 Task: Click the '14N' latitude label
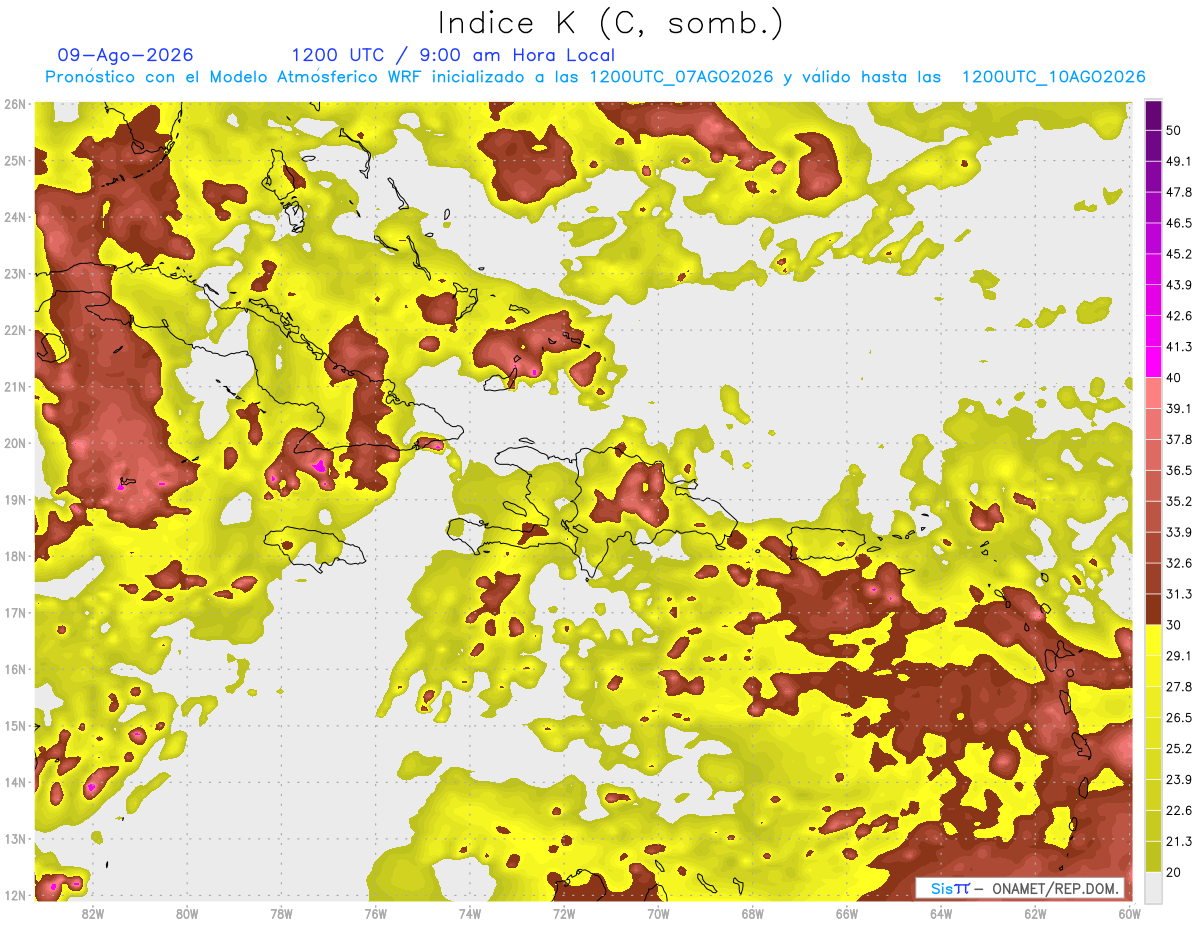click(15, 782)
